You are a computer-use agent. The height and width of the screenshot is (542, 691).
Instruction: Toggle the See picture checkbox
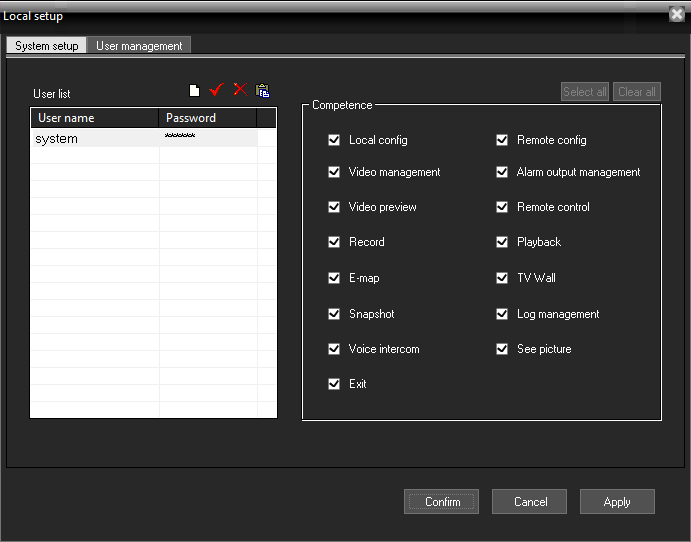click(x=502, y=349)
